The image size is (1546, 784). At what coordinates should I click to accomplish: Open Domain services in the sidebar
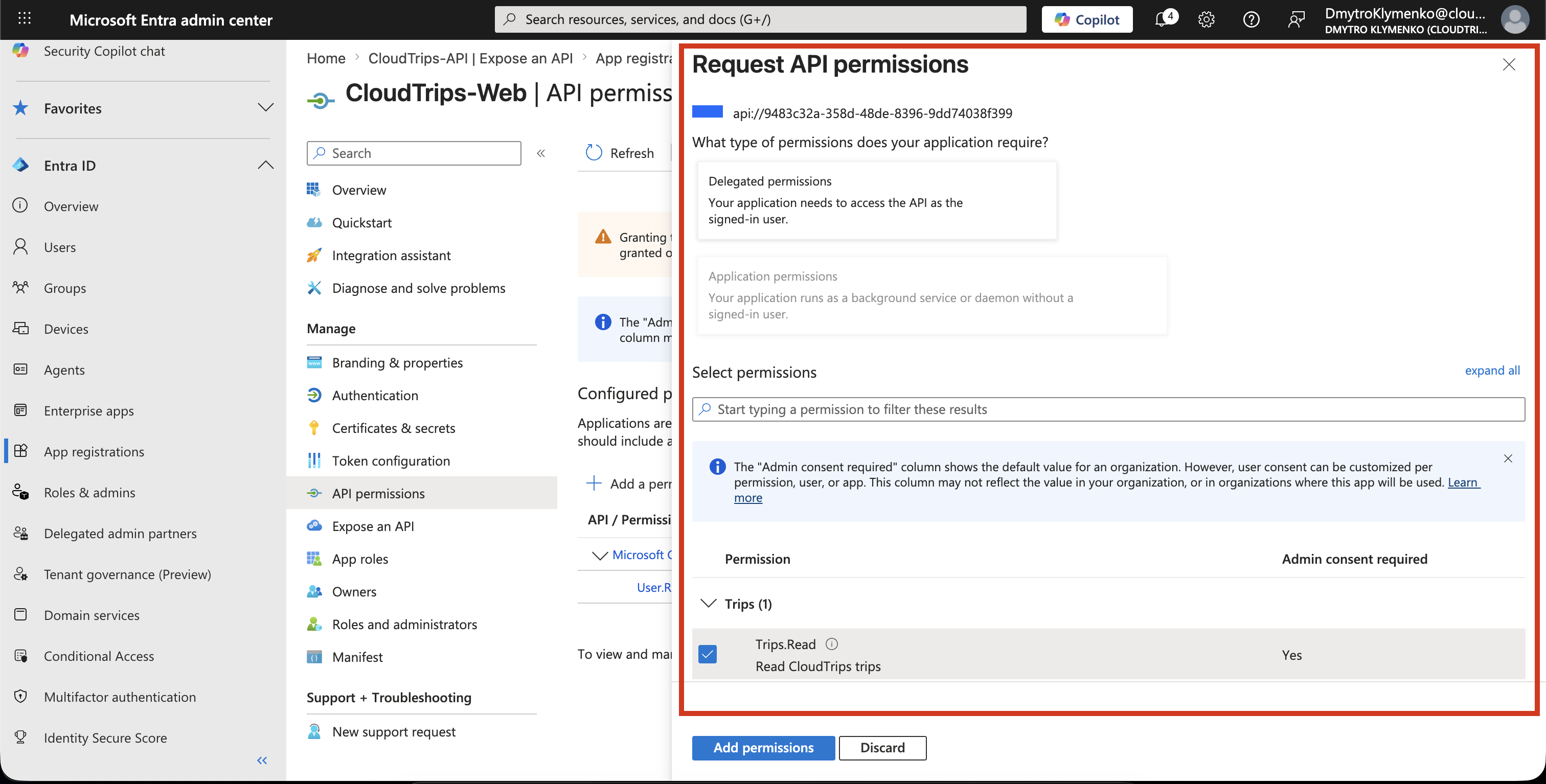click(x=91, y=615)
